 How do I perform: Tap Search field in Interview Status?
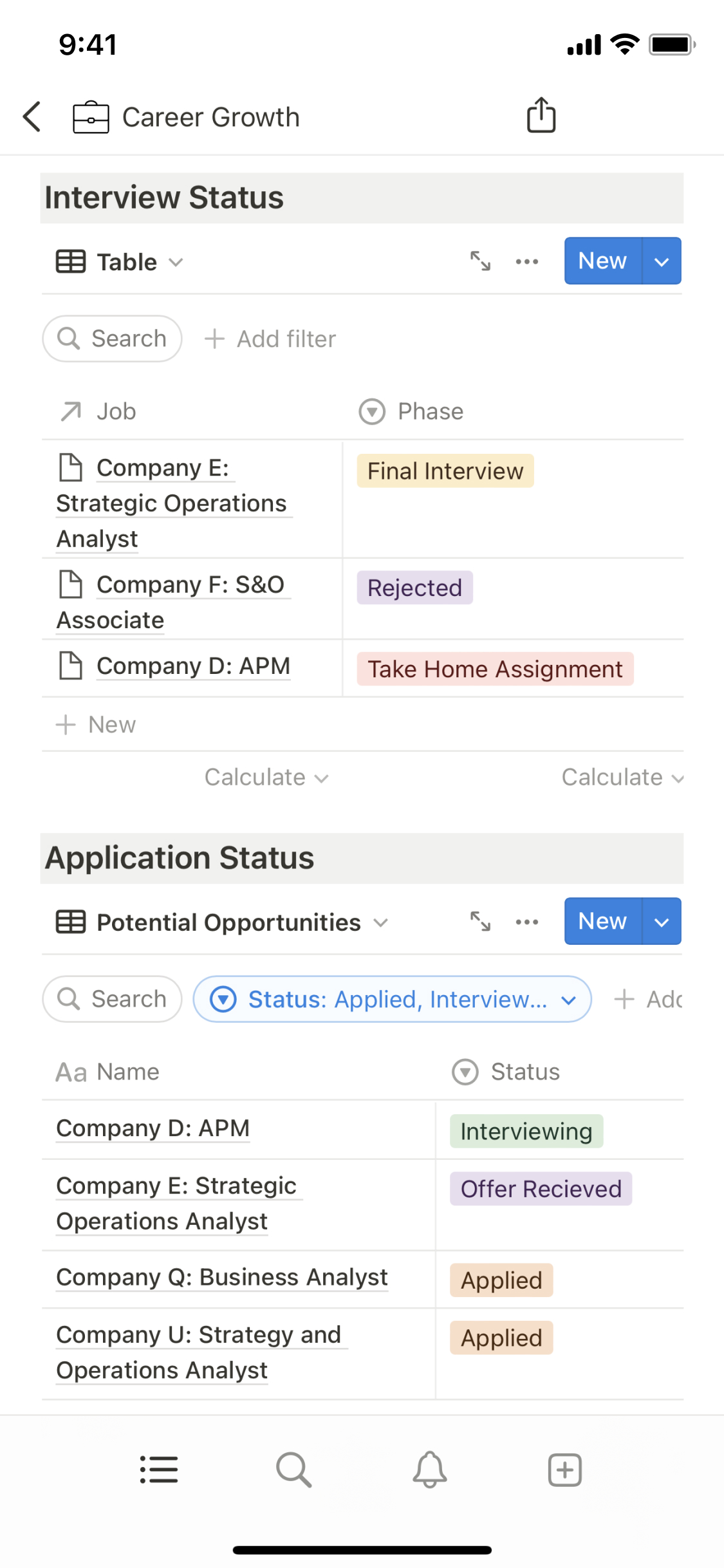(x=113, y=339)
